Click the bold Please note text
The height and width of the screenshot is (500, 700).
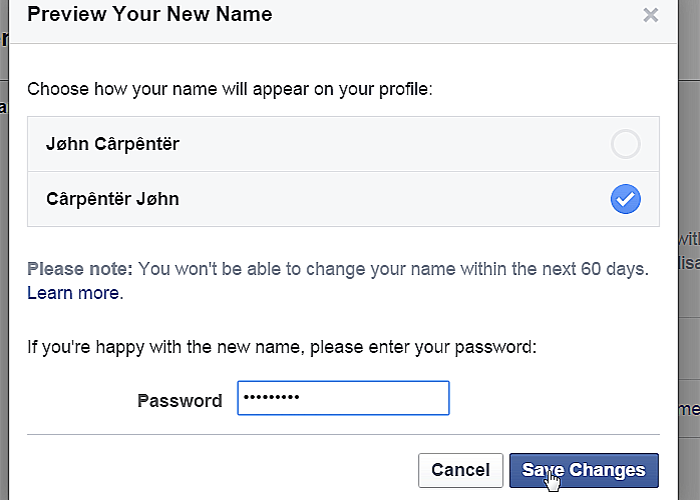point(80,269)
